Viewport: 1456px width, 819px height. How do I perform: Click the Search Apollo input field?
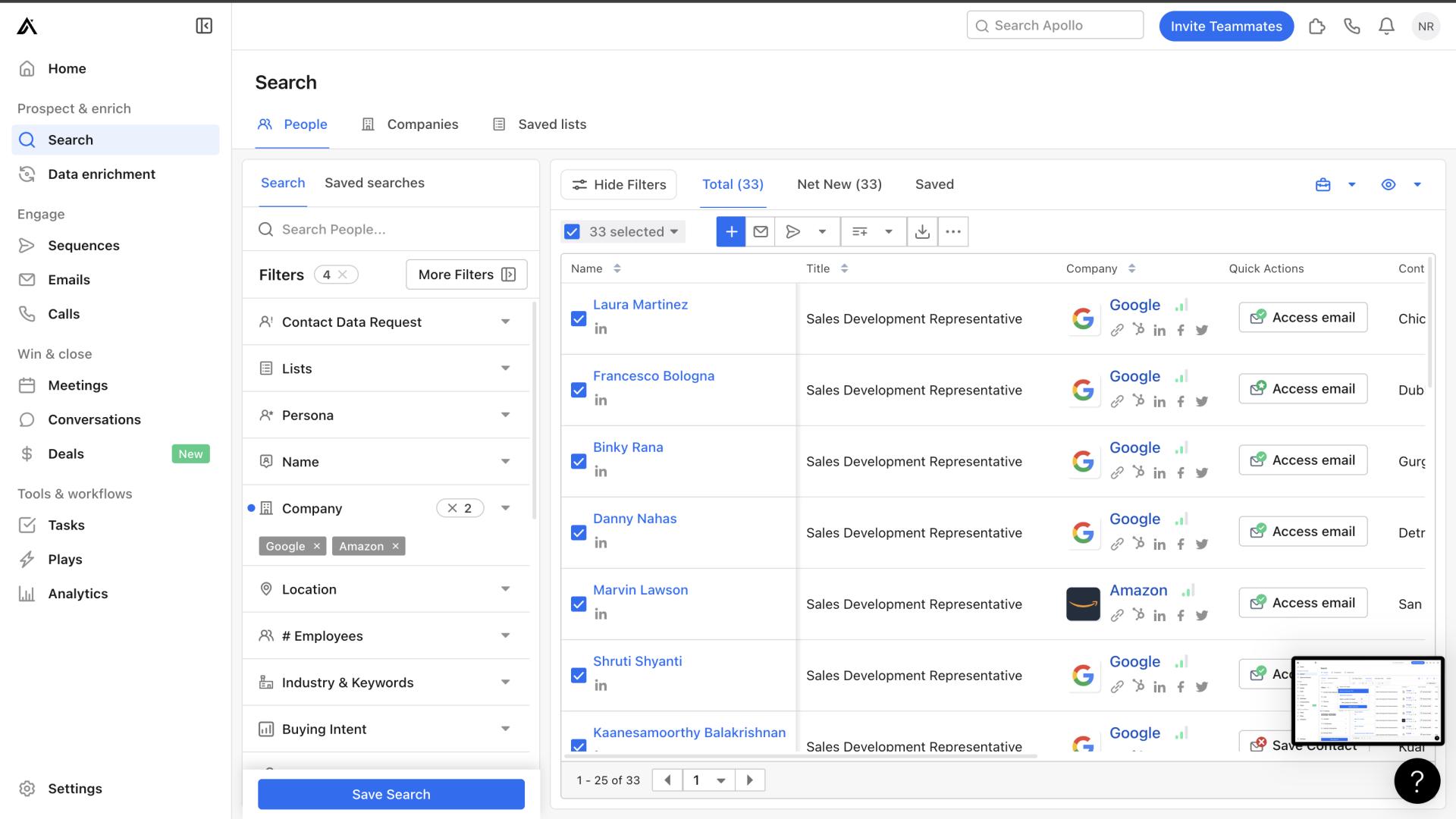coord(1055,25)
